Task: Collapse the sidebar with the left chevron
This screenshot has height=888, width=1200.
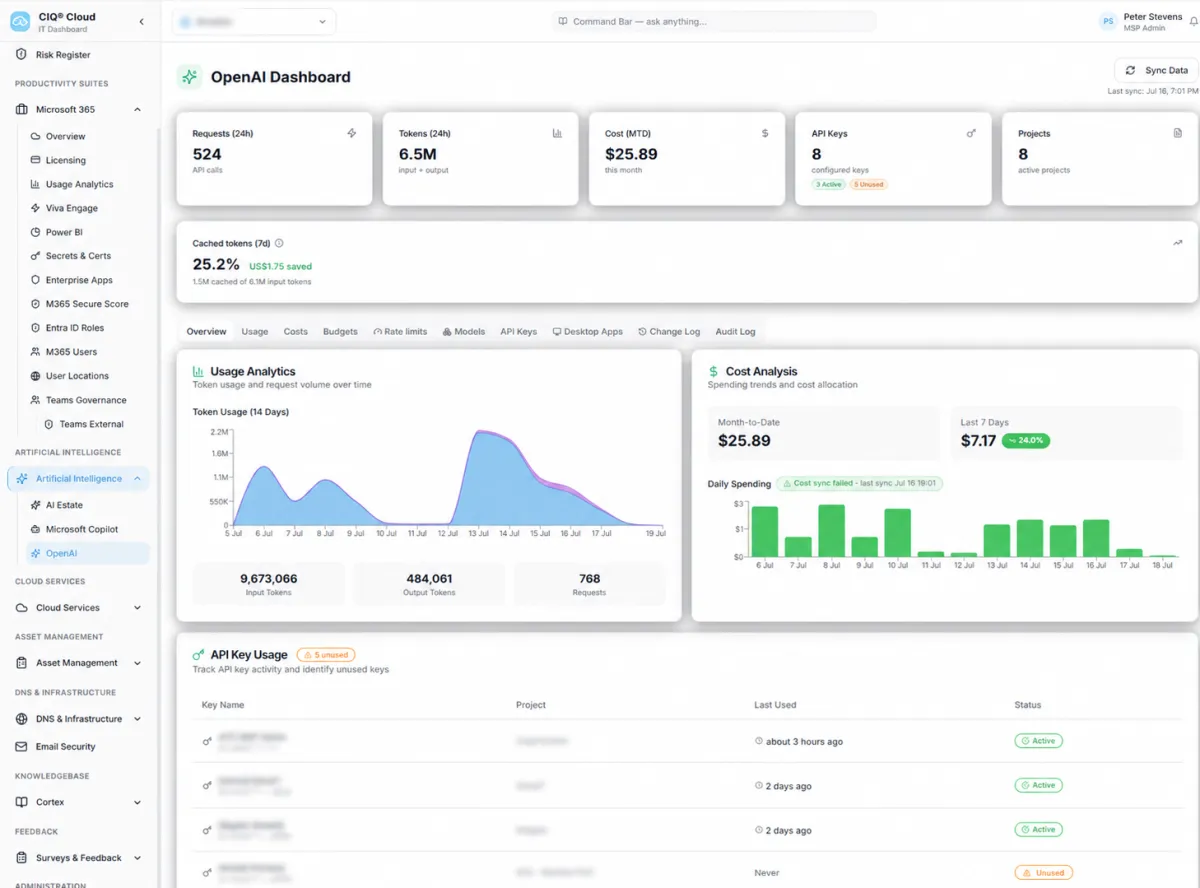Action: coord(141,21)
